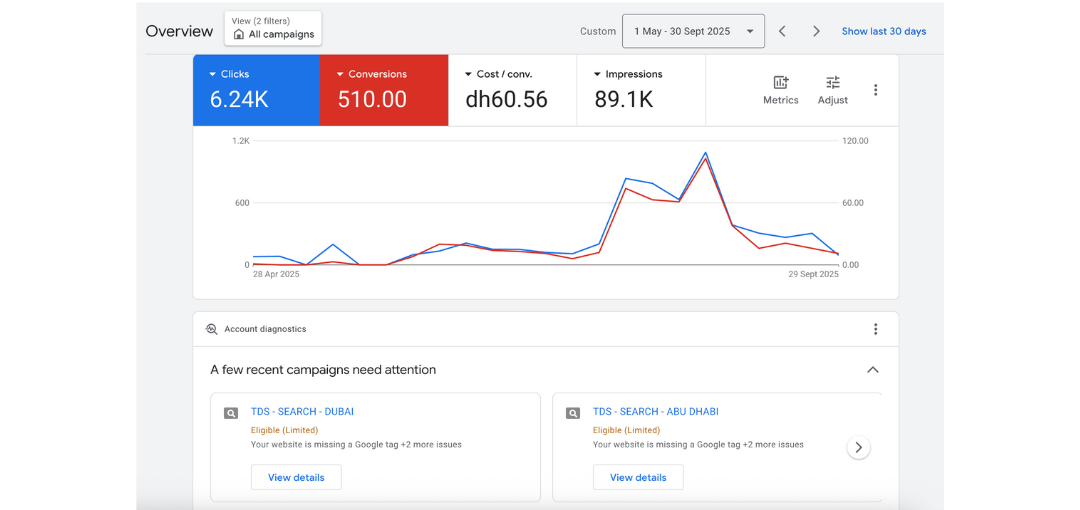Viewport: 1080px width, 510px height.
Task: Open the Conversions metric dropdown
Action: tap(371, 74)
